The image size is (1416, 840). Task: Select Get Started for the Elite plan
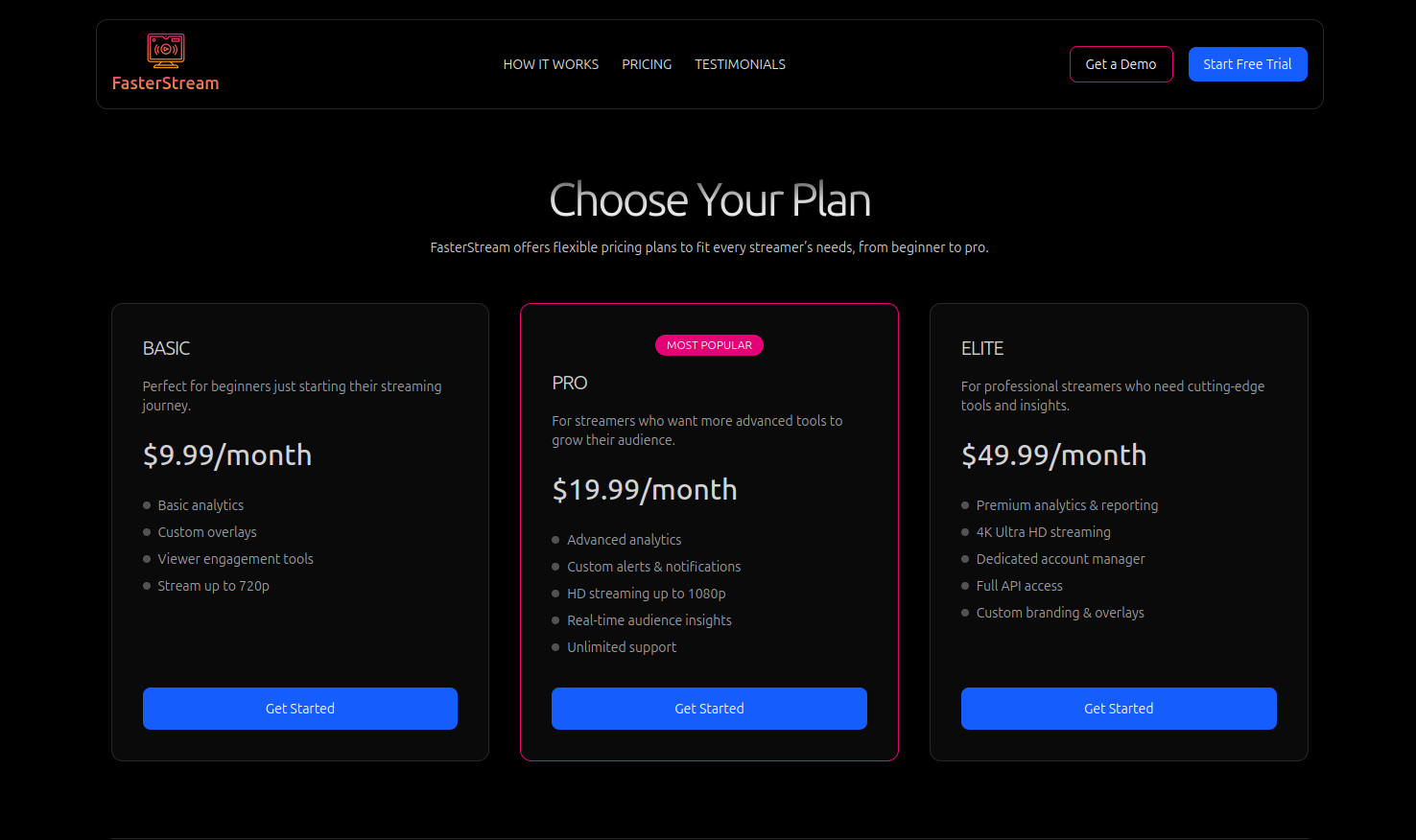1119,709
